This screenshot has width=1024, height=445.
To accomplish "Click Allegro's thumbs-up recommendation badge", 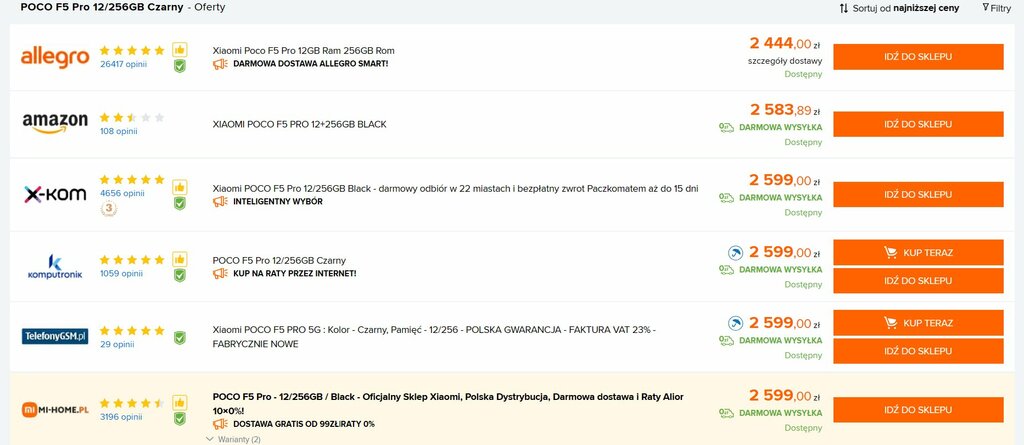I will point(180,50).
